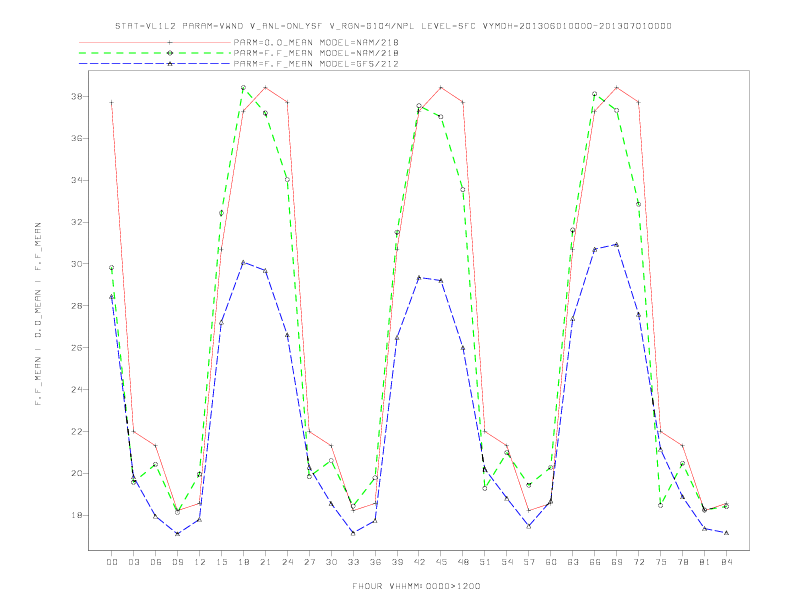
Task: Click x-axis tick label 00
Action: 112,562
